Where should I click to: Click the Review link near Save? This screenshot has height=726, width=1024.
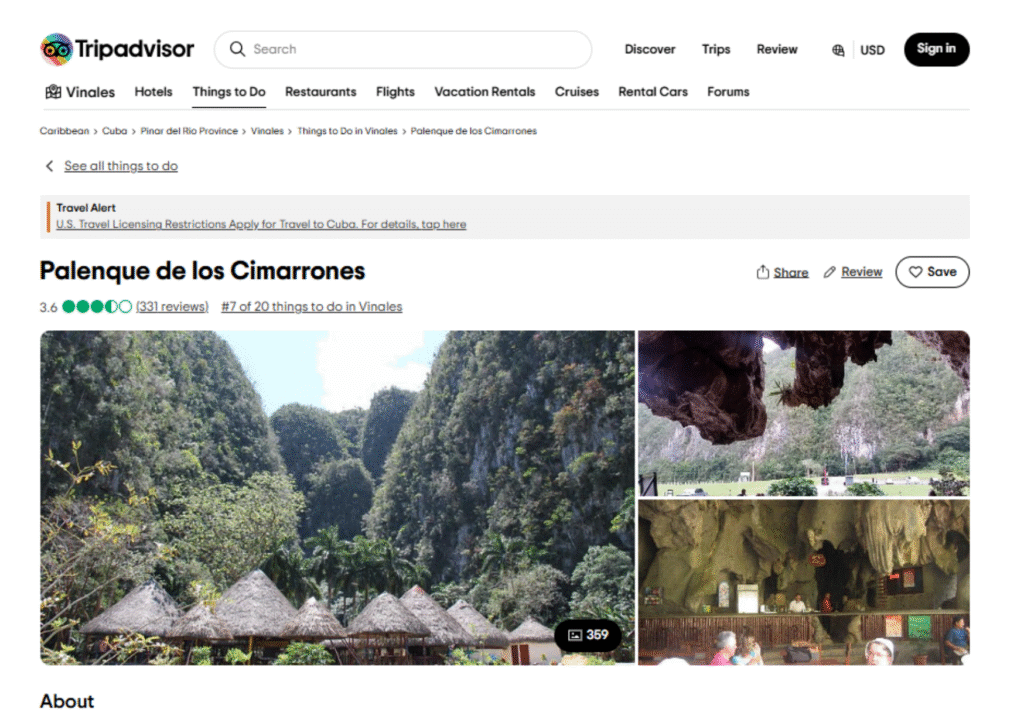pyautogui.click(x=861, y=272)
